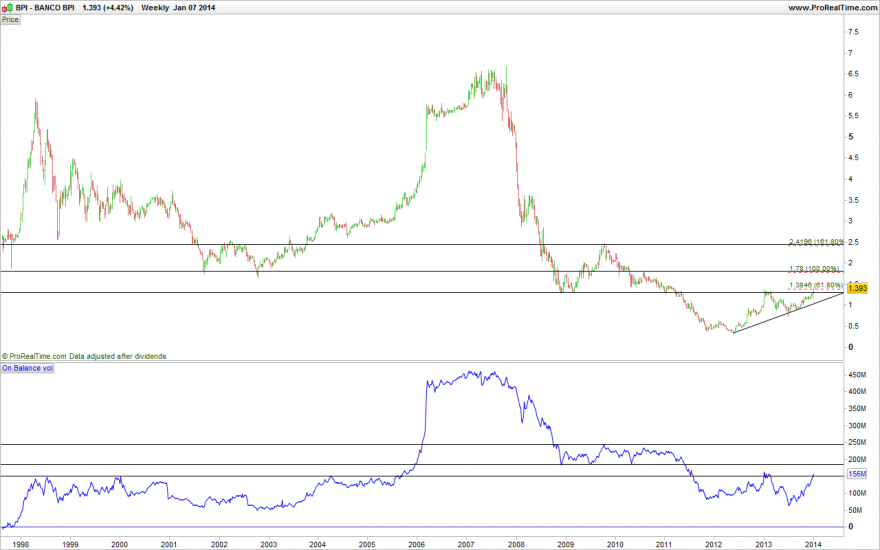Click the 1998 year label on time axis
The height and width of the screenshot is (550, 880).
(x=21, y=544)
